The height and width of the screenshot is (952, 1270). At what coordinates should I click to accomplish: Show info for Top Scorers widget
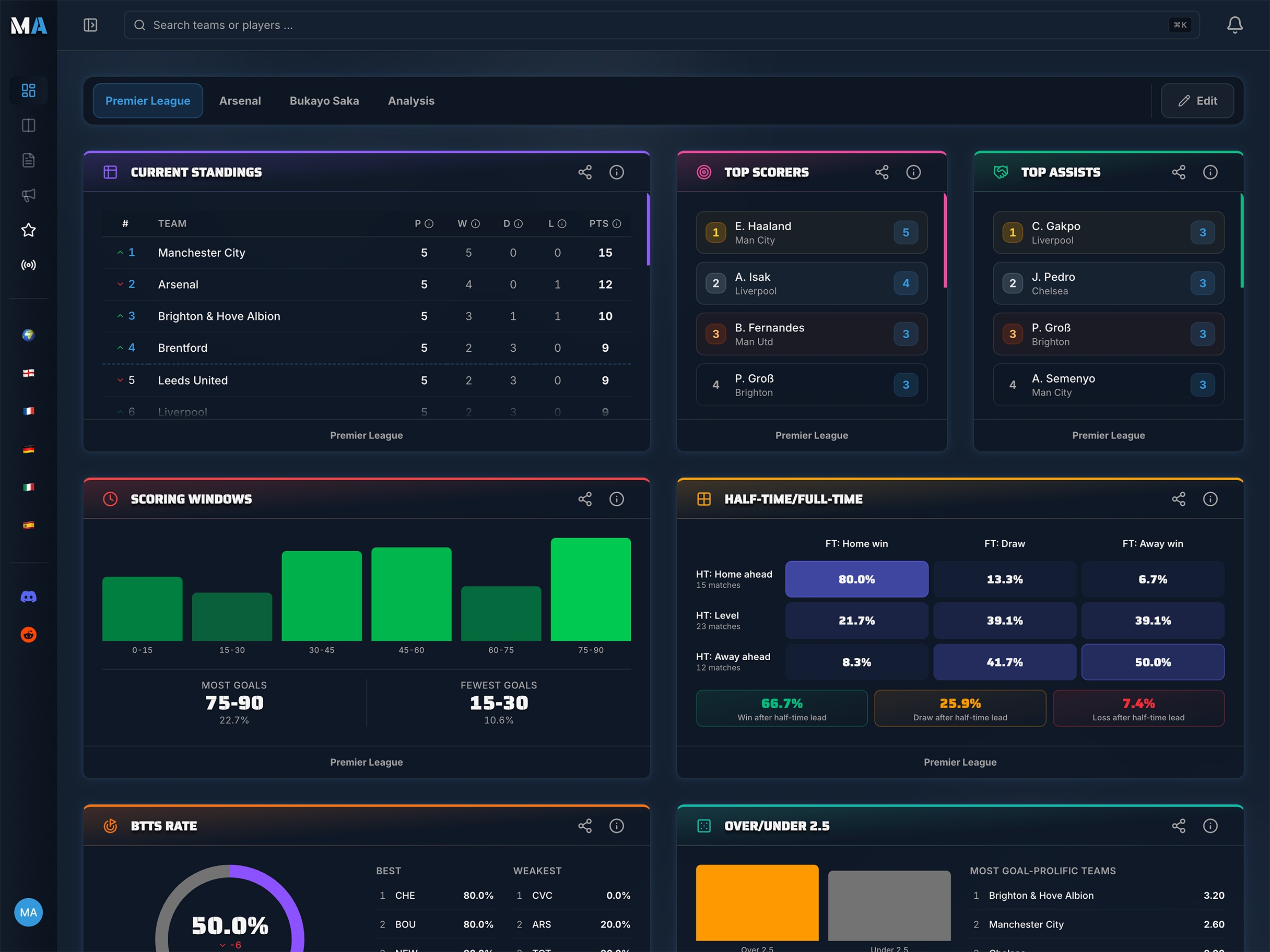click(x=913, y=172)
